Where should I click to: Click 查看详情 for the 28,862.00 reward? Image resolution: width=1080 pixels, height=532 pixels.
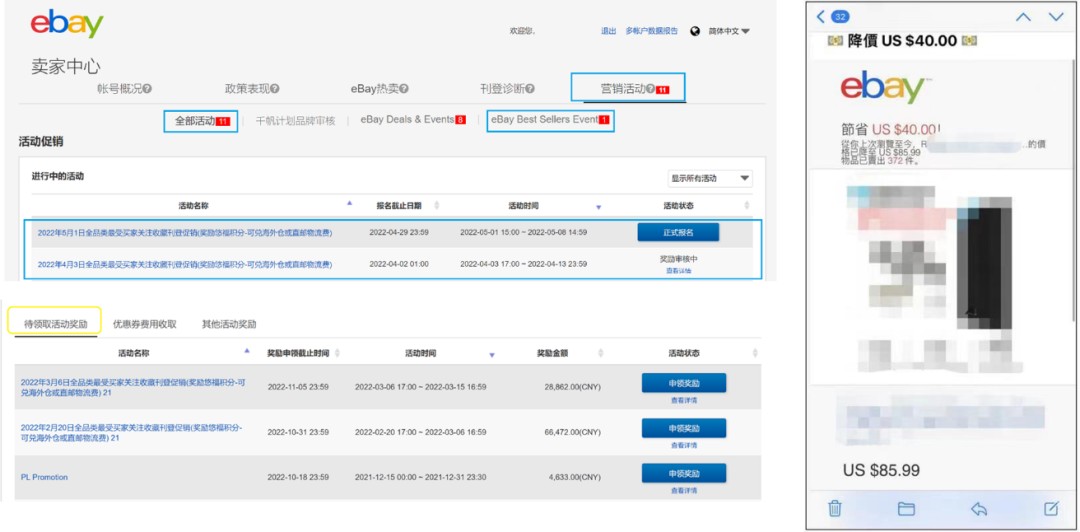click(683, 400)
